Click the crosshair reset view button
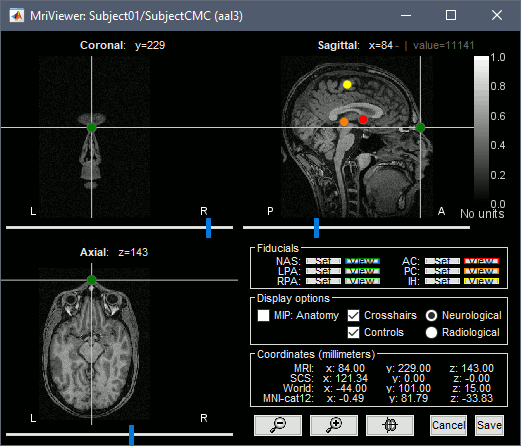 tap(390, 425)
